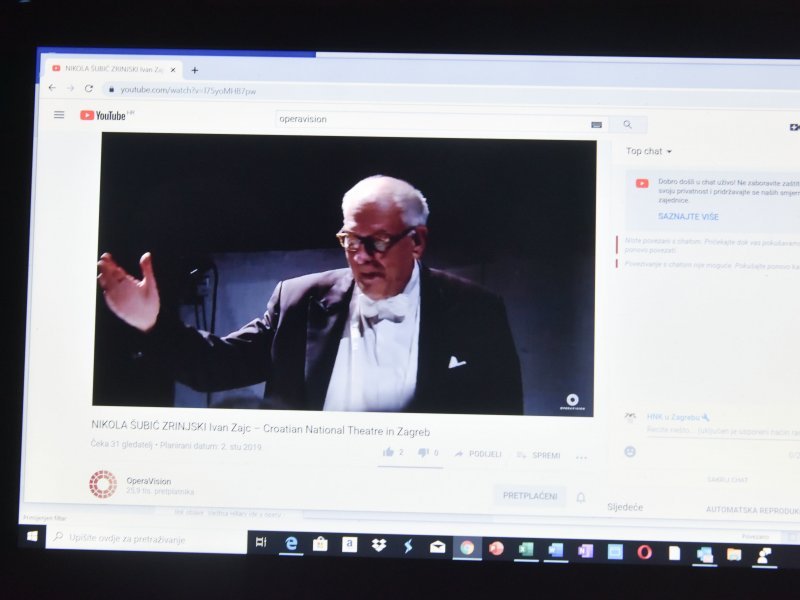Image resolution: width=800 pixels, height=600 pixels.
Task: Click the Sljedeće heading
Action: pyautogui.click(x=625, y=507)
